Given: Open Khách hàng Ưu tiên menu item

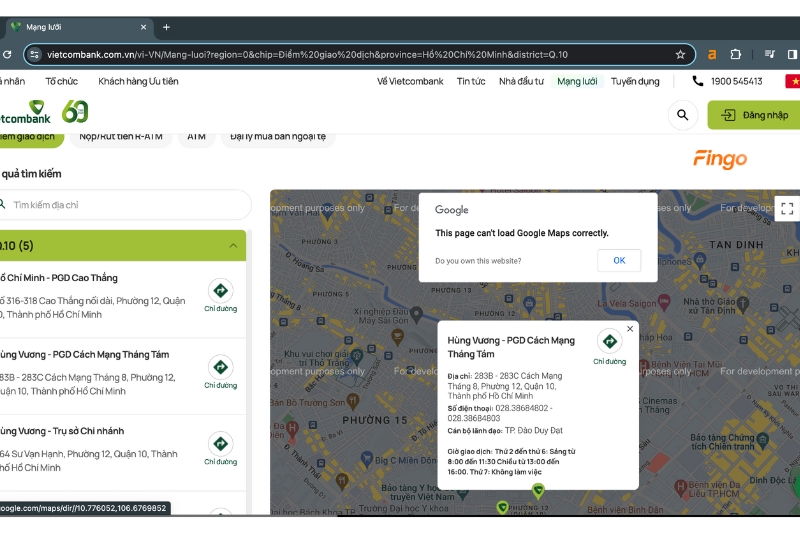Looking at the screenshot, I should 138,81.
